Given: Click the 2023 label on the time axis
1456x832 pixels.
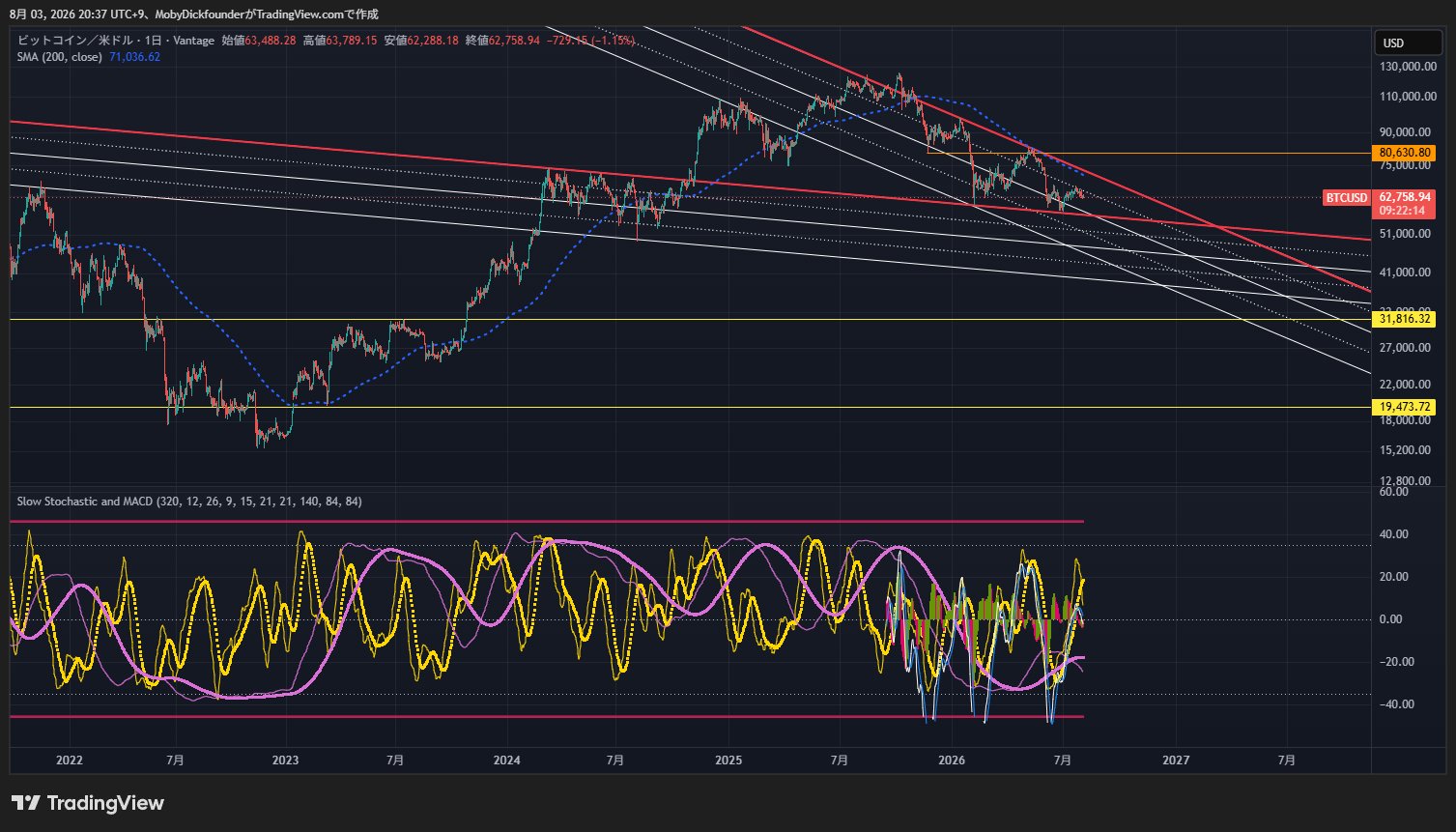Looking at the screenshot, I should (286, 760).
